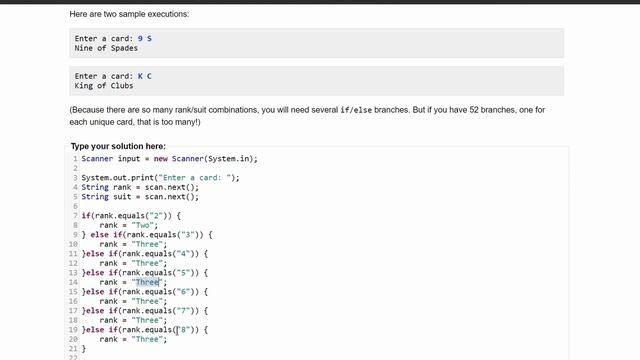
Task: Click the else if(rank.equals("6")) line
Action: [144, 291]
